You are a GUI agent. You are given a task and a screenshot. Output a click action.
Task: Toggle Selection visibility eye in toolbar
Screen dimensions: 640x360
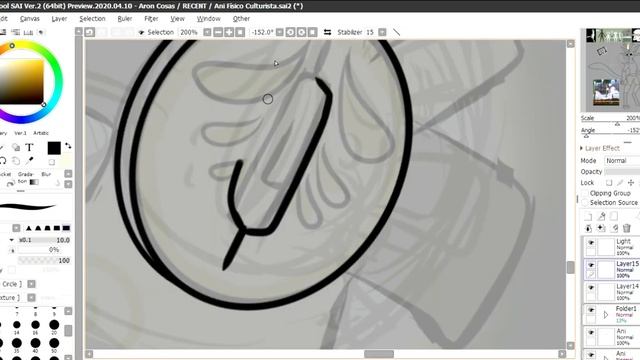click(x=141, y=32)
